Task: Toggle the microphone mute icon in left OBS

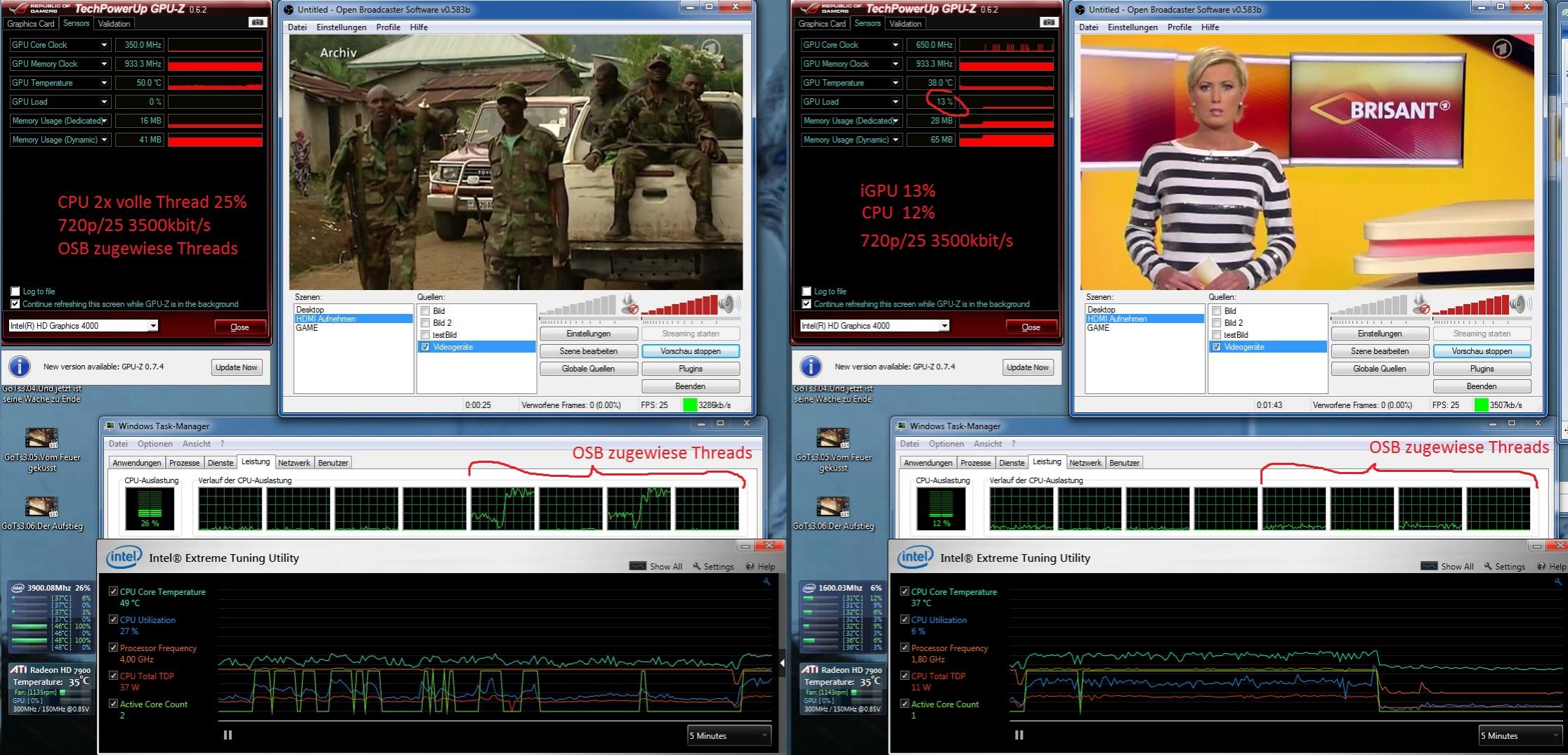Action: pyautogui.click(x=630, y=304)
